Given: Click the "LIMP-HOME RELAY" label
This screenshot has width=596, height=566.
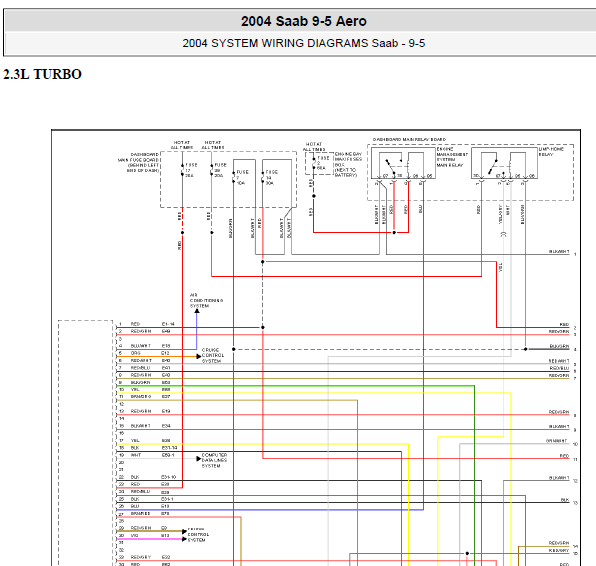Looking at the screenshot, I should [x=551, y=152].
